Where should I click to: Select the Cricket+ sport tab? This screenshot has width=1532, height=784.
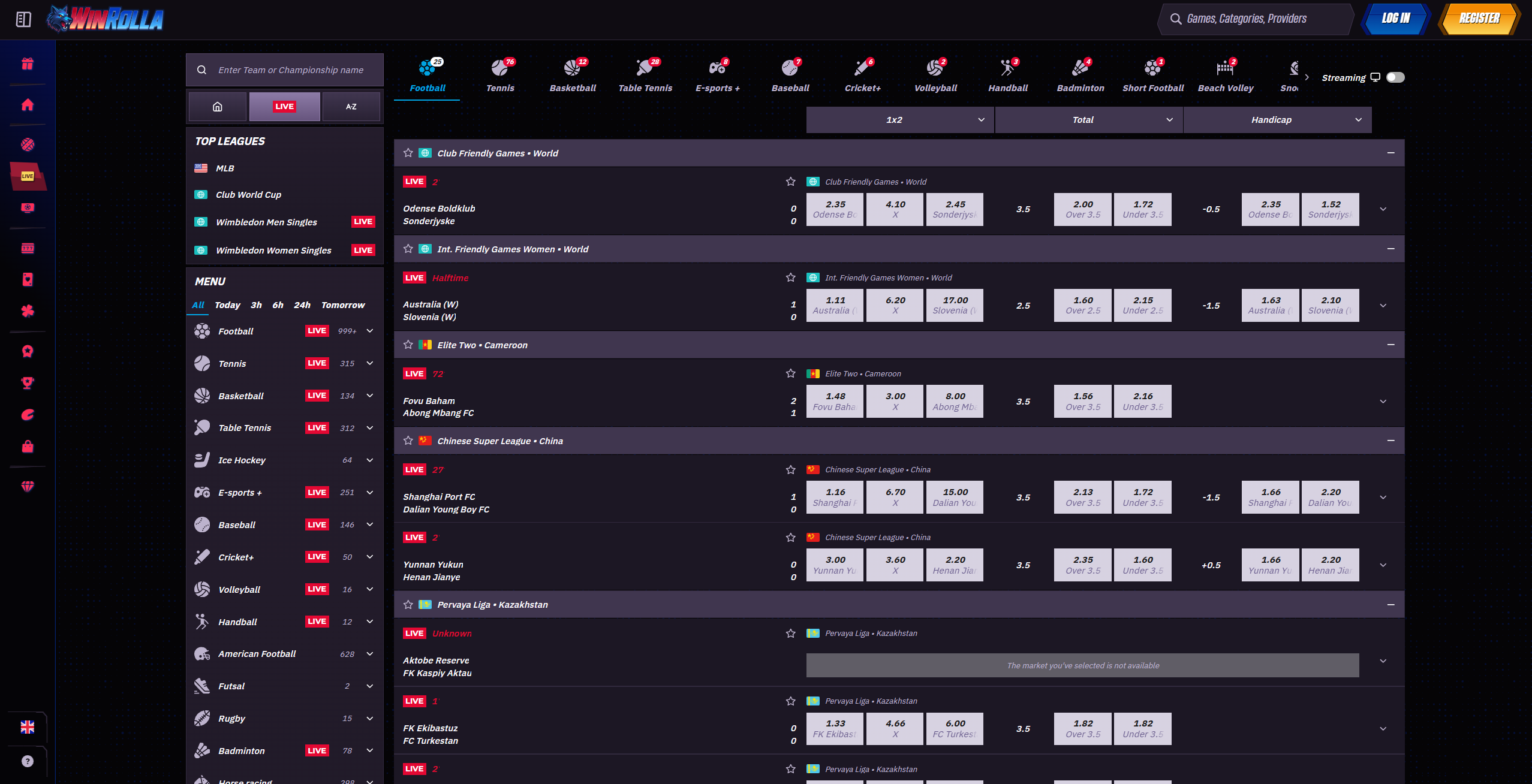pos(863,77)
